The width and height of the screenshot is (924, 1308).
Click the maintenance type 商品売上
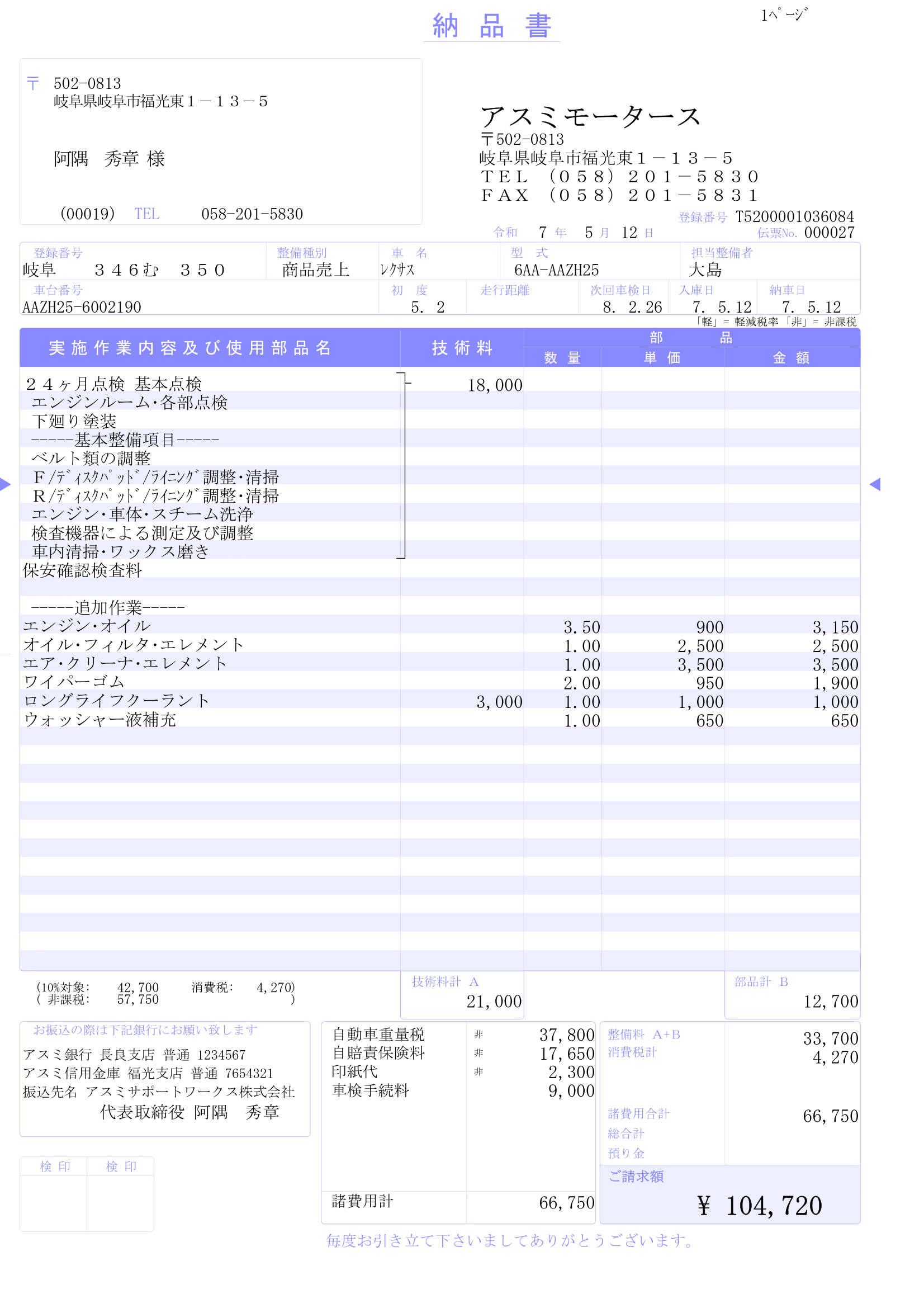coord(315,270)
